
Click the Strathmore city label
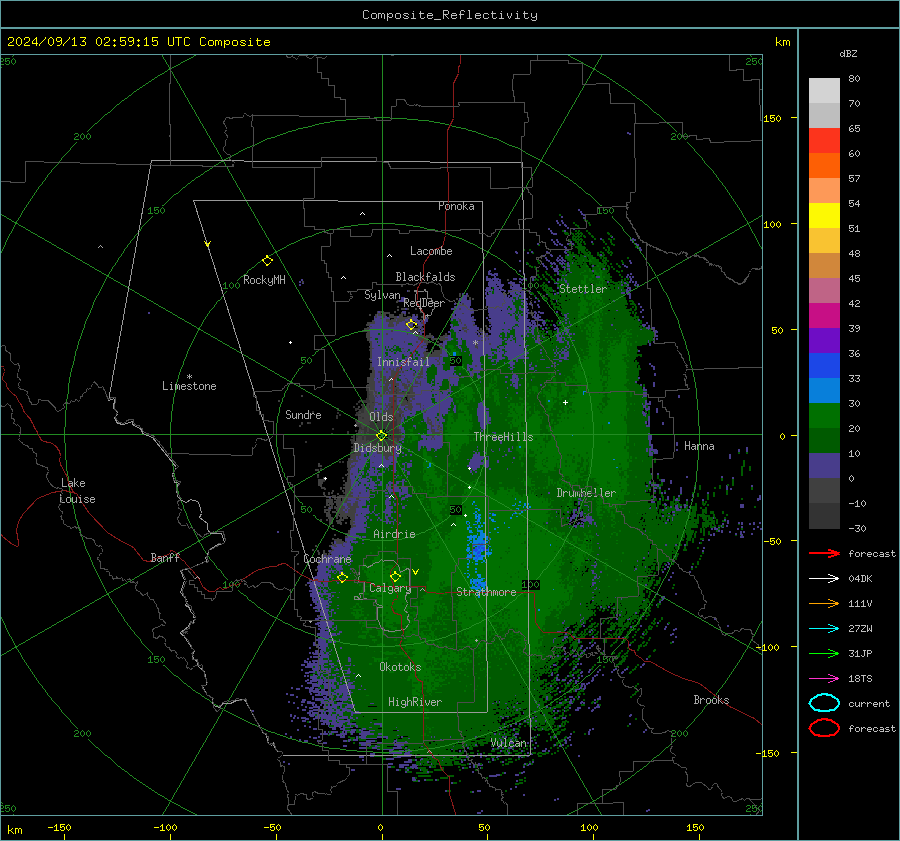pos(486,592)
